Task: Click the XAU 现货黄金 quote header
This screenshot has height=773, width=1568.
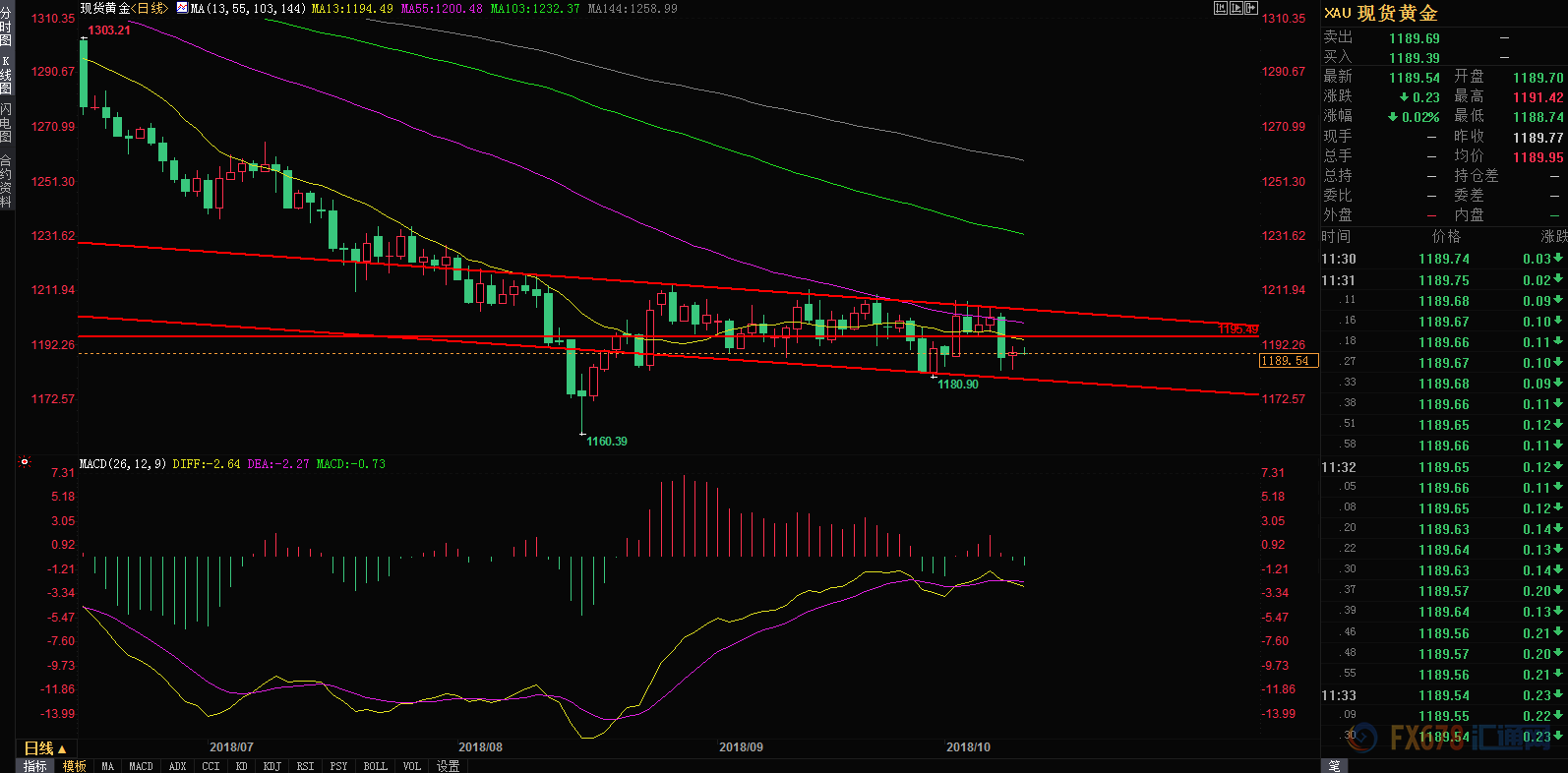Action: click(x=1381, y=13)
